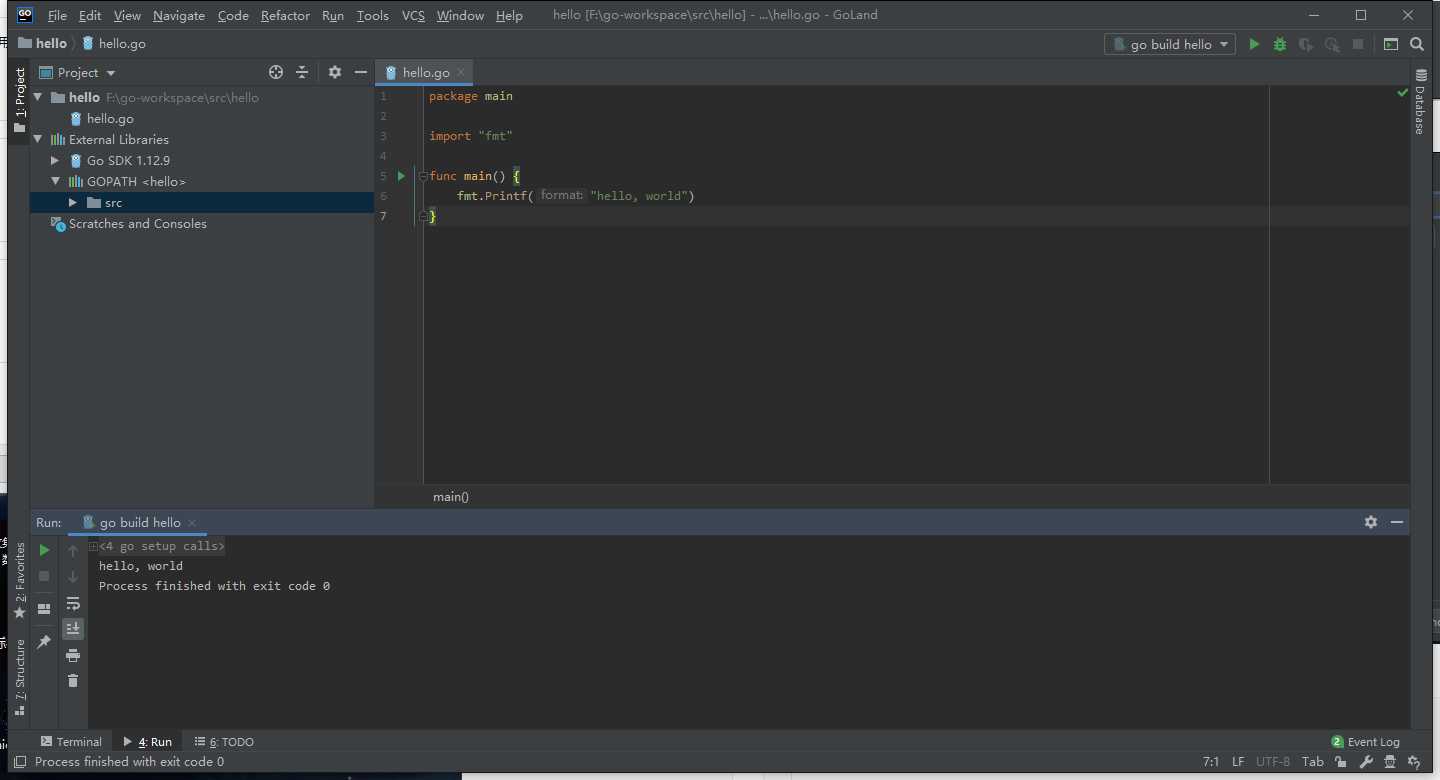Click the Locate/Scroll from Source target icon
The width and height of the screenshot is (1440, 780).
click(276, 72)
